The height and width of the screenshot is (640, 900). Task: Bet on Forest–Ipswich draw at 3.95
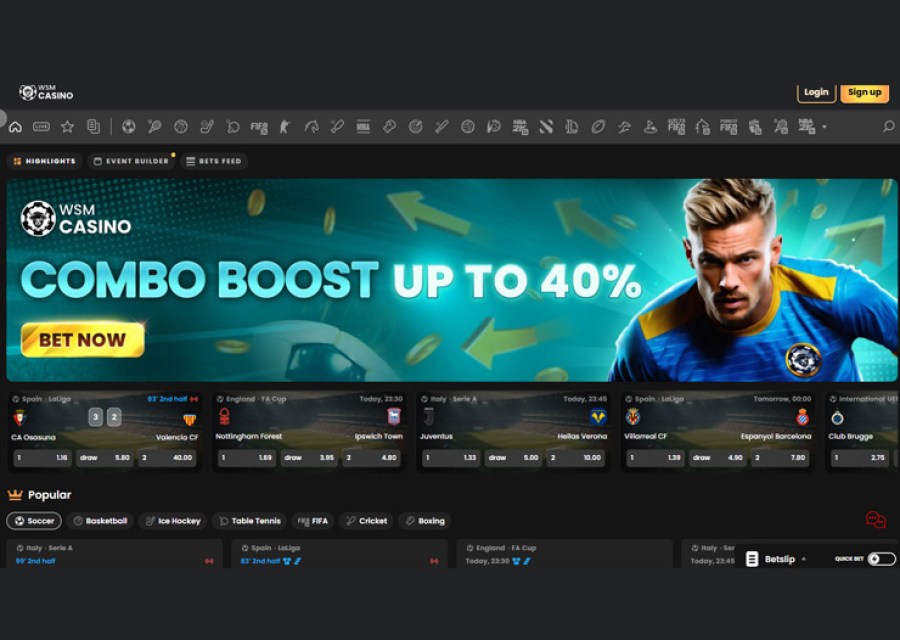click(309, 458)
